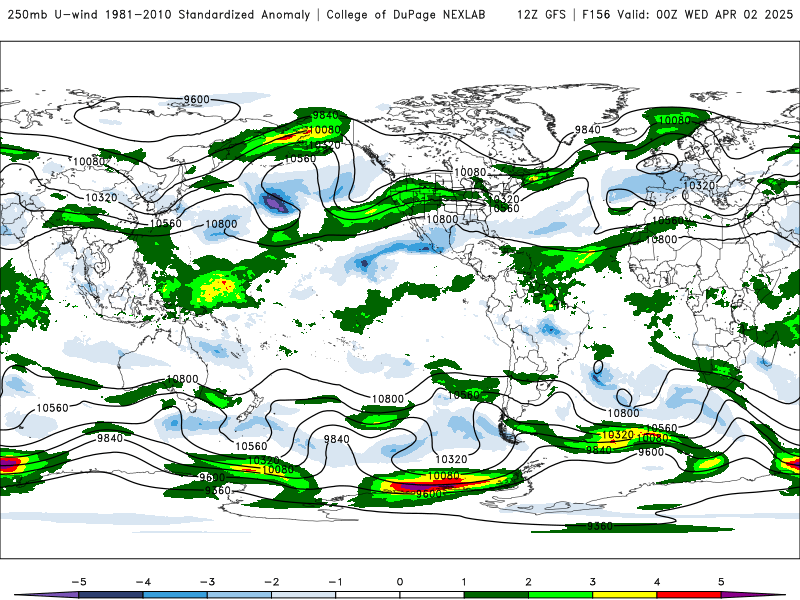
Task: Select the blue swatch between -4 and -3
Action: tap(175, 595)
